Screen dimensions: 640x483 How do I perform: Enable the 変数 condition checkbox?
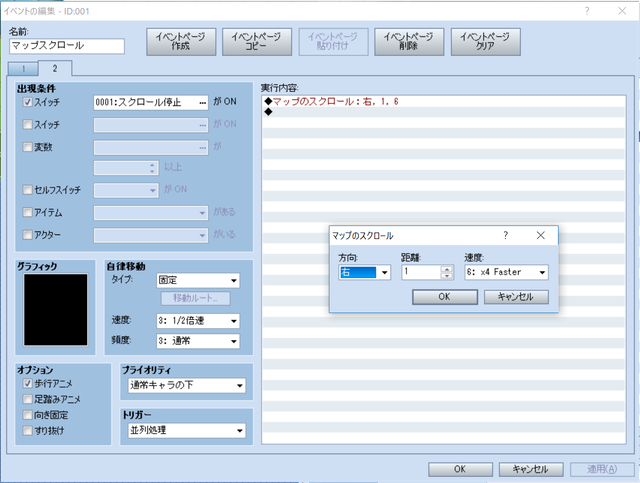(27, 147)
